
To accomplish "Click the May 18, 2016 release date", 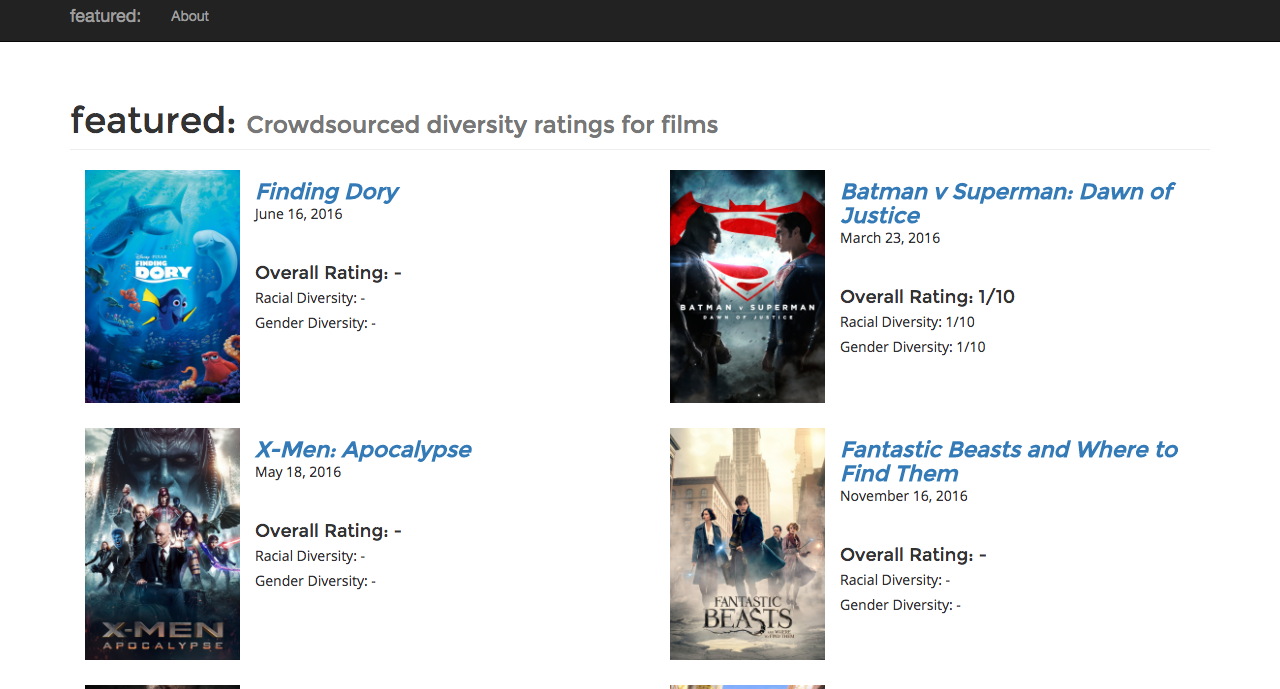I will [x=298, y=472].
